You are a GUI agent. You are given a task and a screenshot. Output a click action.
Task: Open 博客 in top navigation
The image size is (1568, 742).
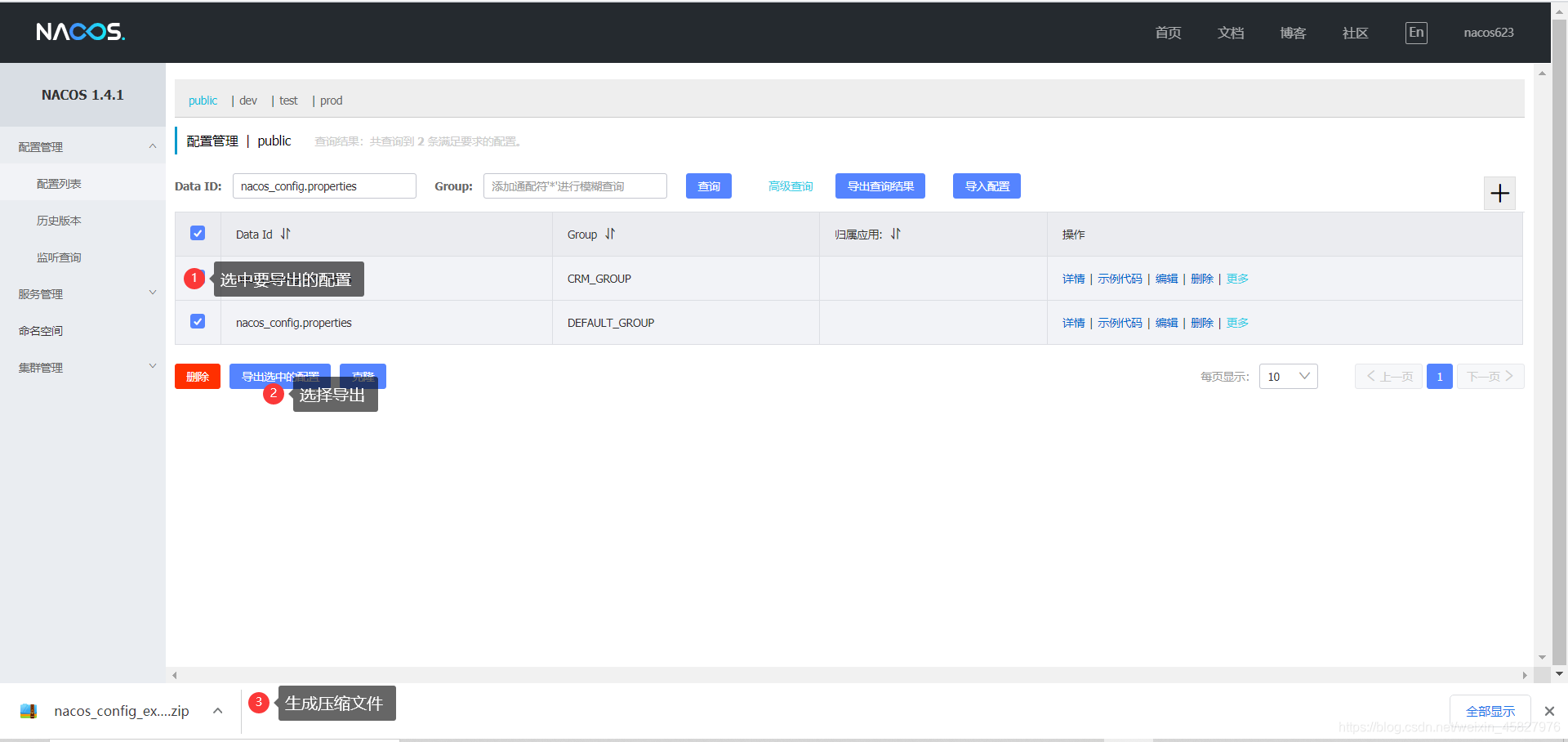click(x=1293, y=33)
